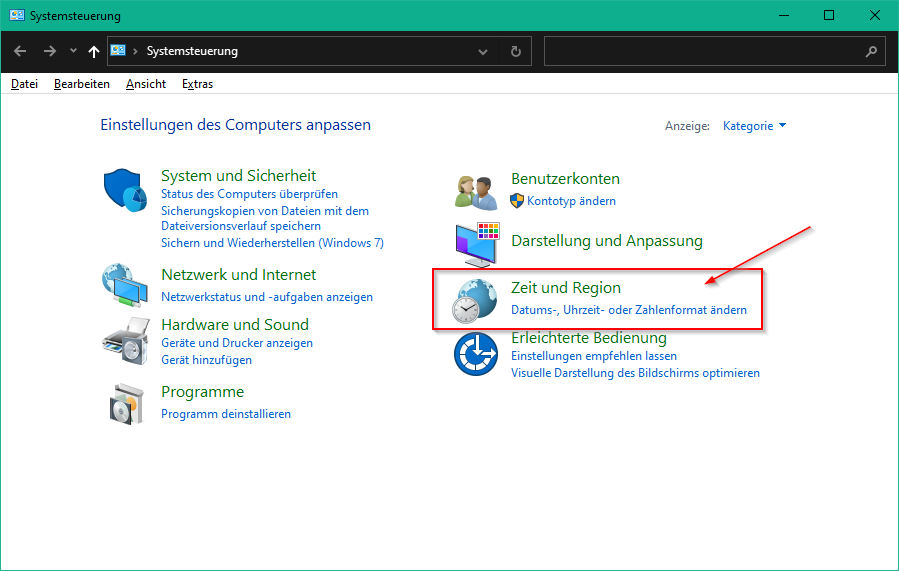Click the Systemsteuerung title bar icon

(17, 15)
